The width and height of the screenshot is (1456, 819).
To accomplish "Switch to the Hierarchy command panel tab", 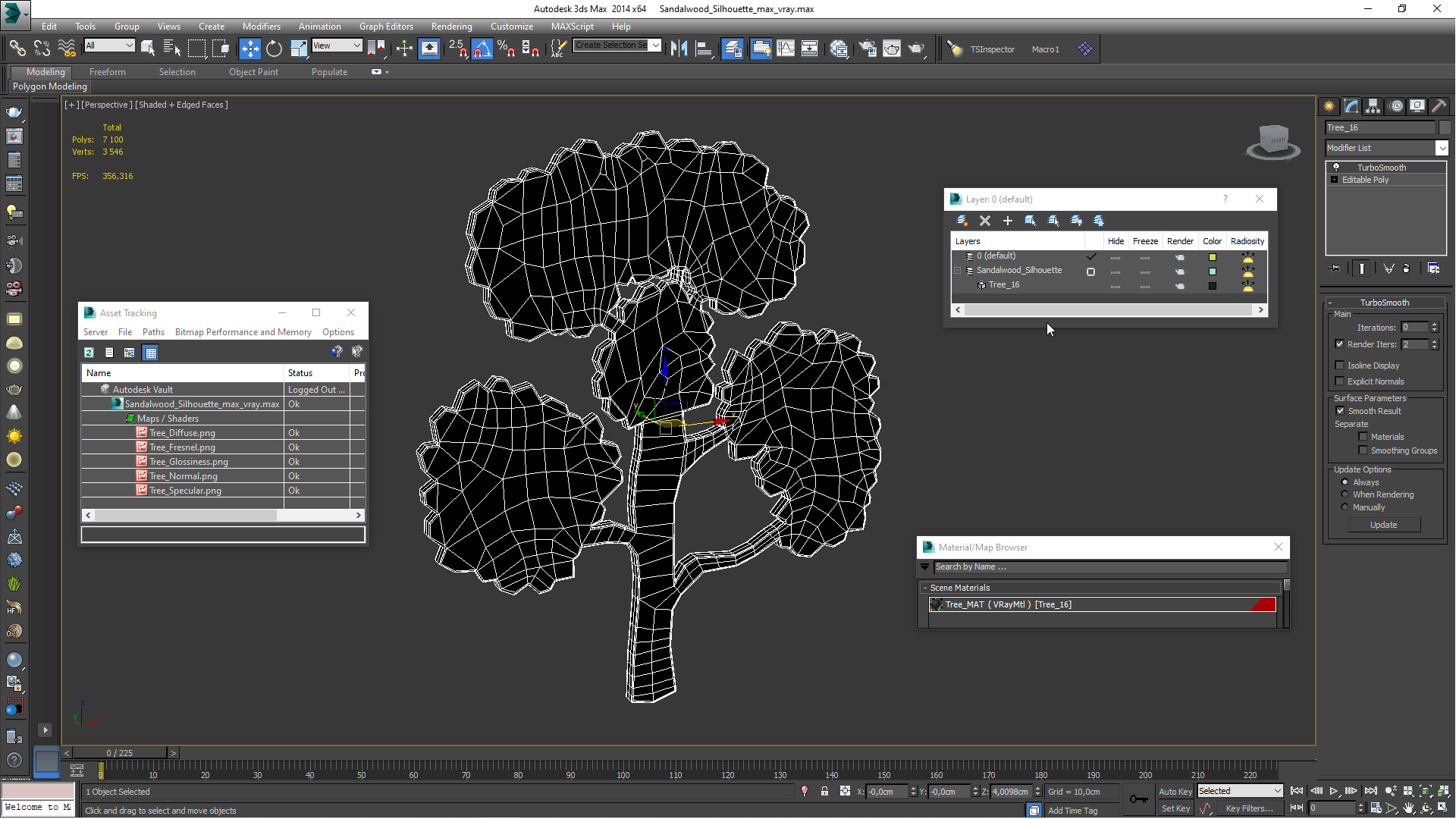I will (x=1373, y=106).
